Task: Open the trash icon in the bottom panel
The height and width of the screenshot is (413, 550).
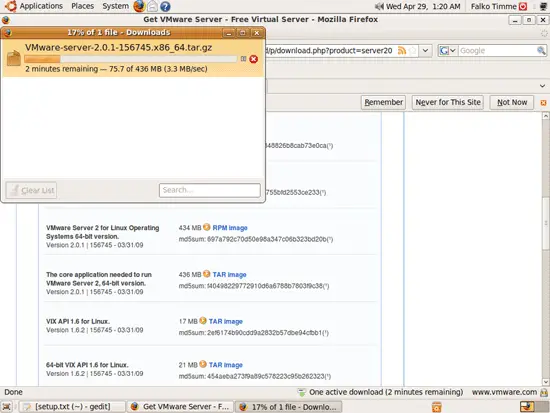Action: 436,407
